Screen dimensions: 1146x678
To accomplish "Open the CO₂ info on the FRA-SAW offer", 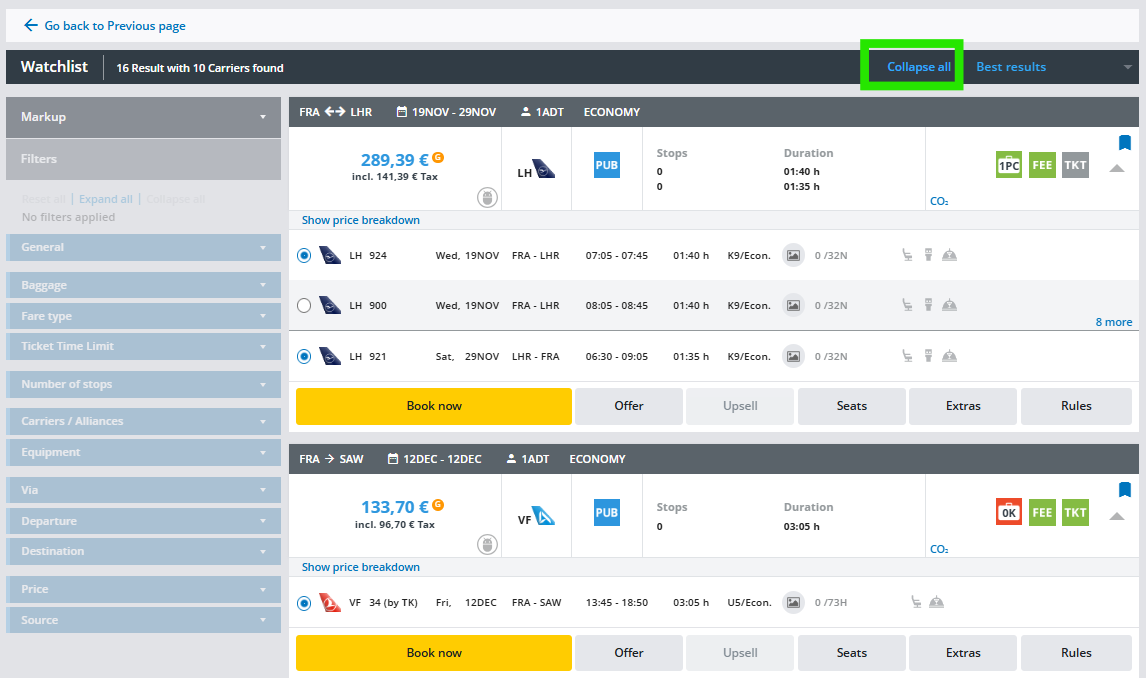I will (x=938, y=549).
